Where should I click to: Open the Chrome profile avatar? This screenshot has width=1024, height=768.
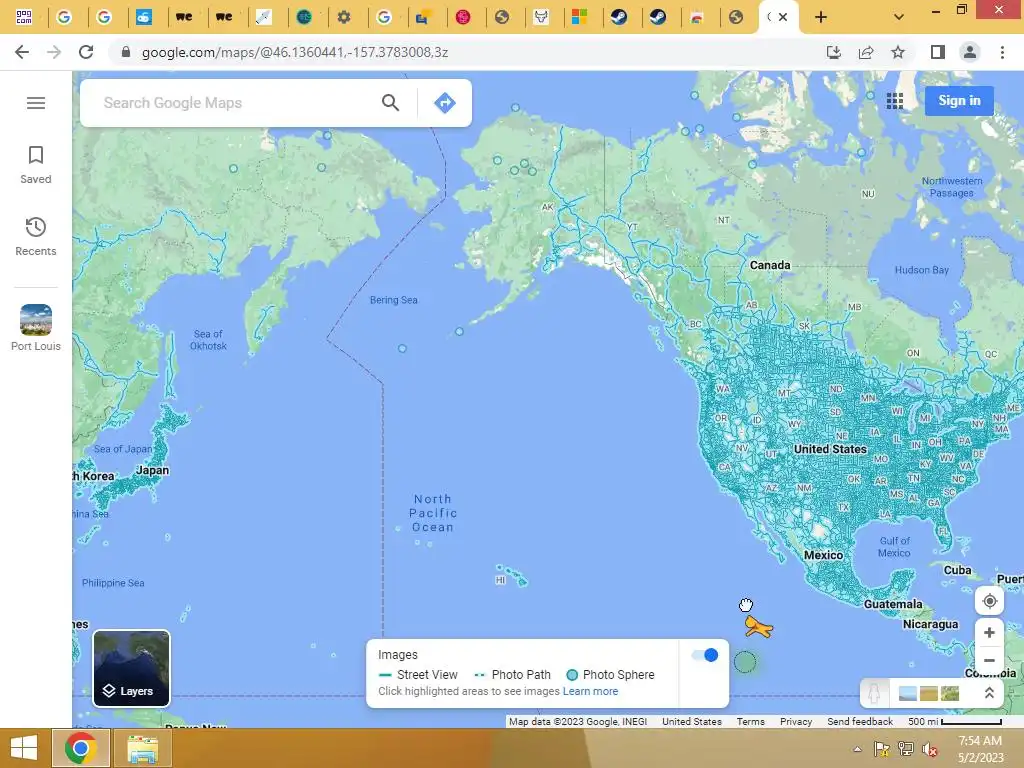coord(970,52)
